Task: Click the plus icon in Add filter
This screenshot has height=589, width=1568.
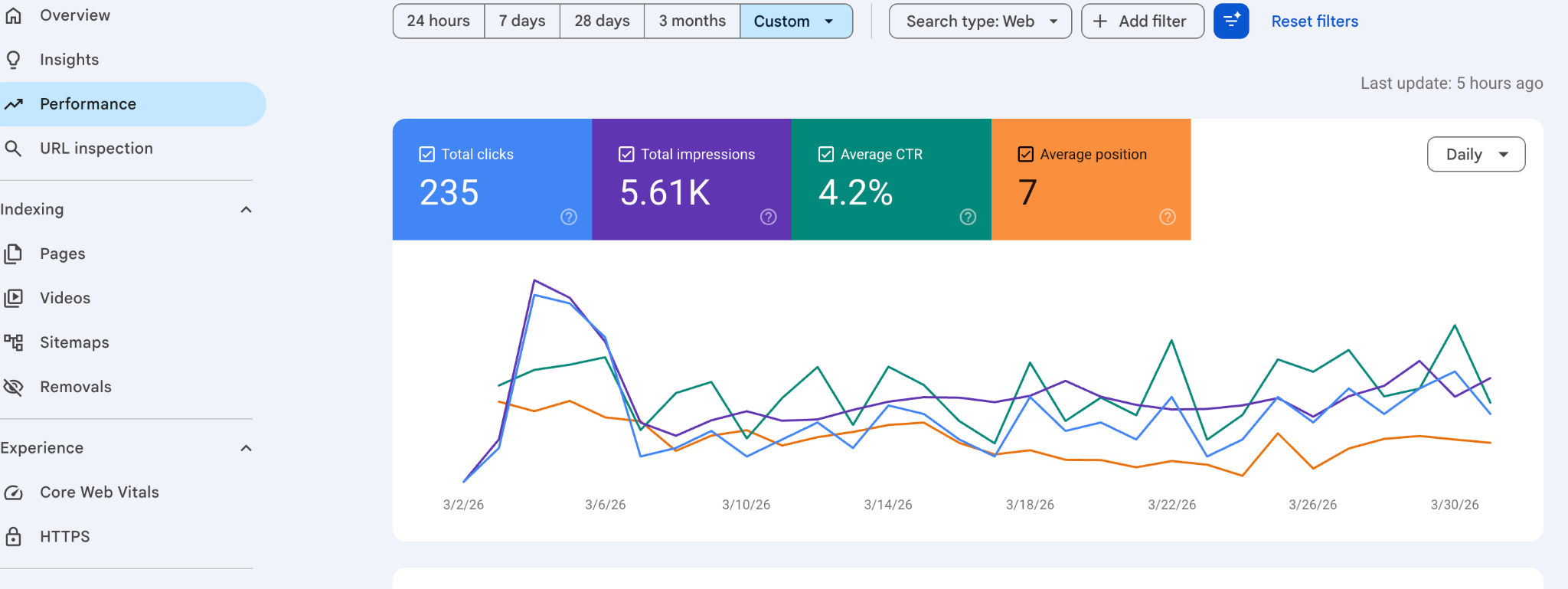Action: point(1100,21)
